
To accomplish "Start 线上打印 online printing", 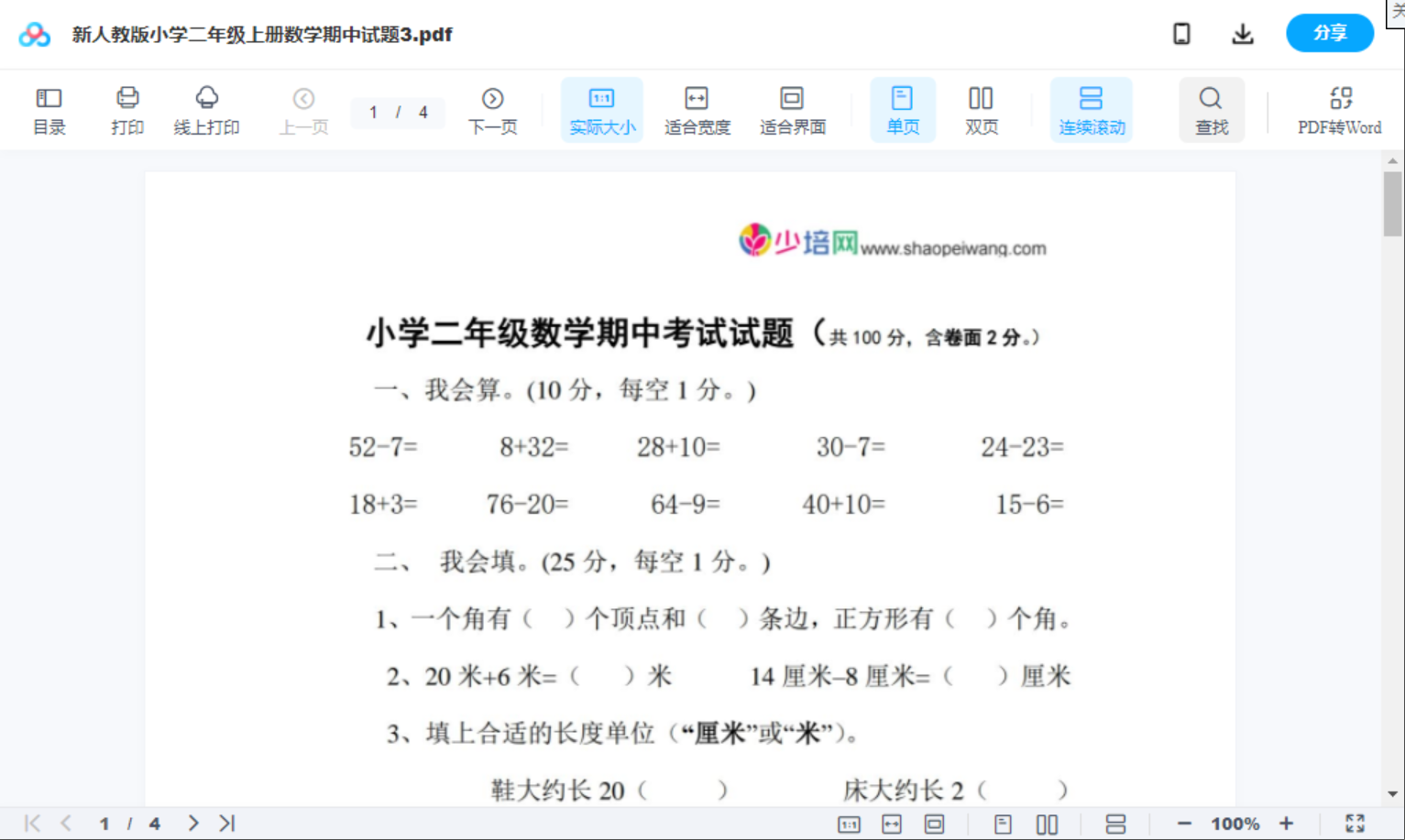I will click(205, 109).
